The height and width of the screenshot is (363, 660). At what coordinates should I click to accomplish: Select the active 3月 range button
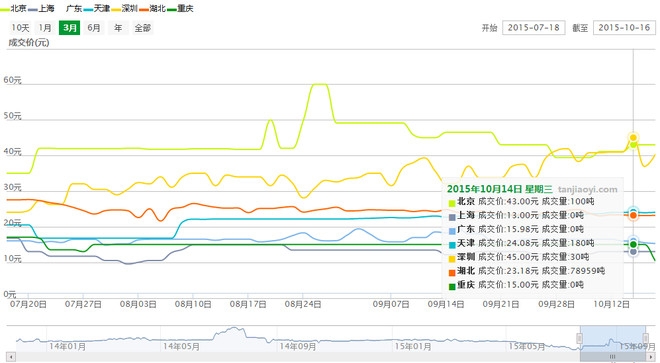point(69,28)
